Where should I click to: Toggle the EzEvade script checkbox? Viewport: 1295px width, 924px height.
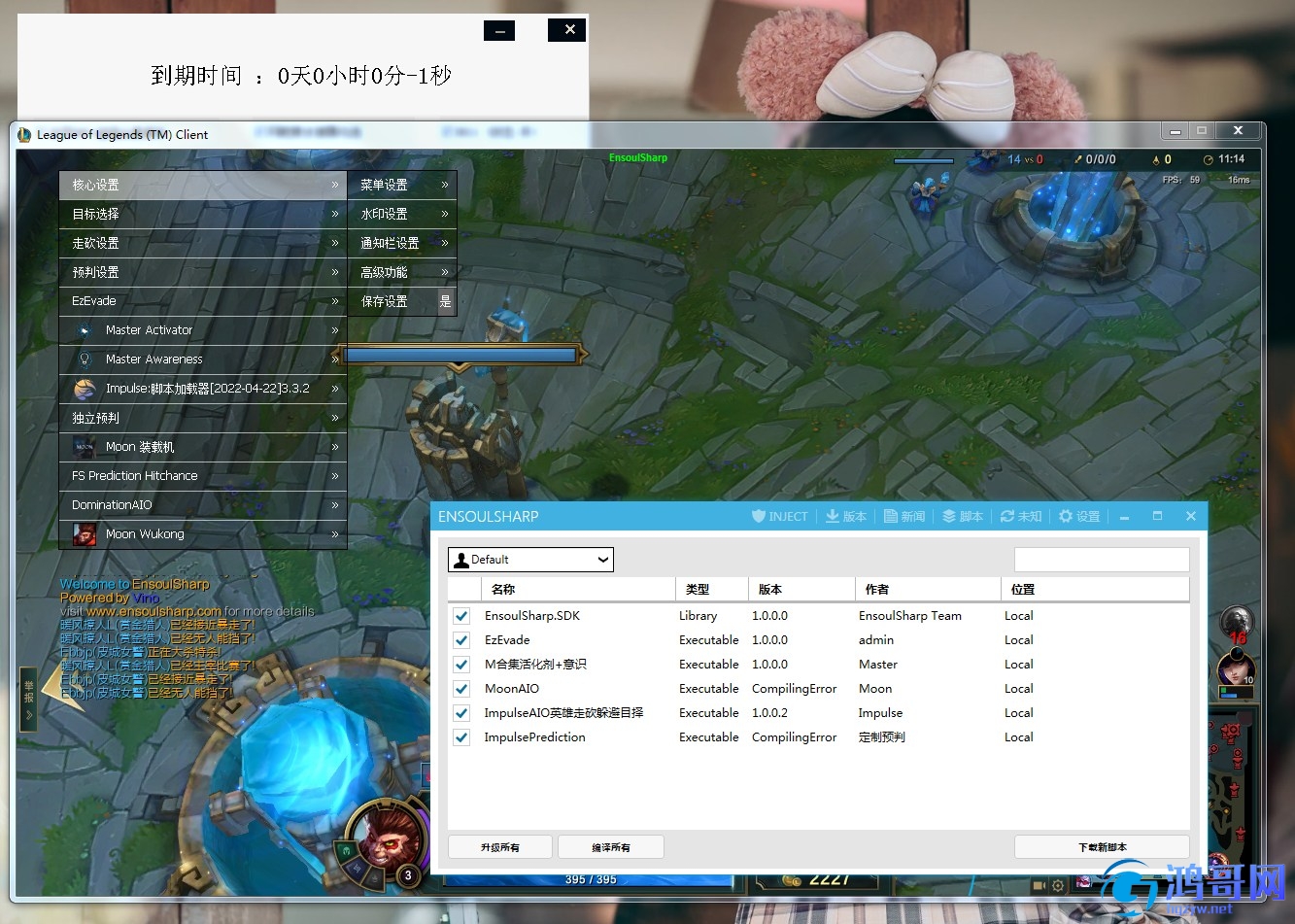(461, 640)
